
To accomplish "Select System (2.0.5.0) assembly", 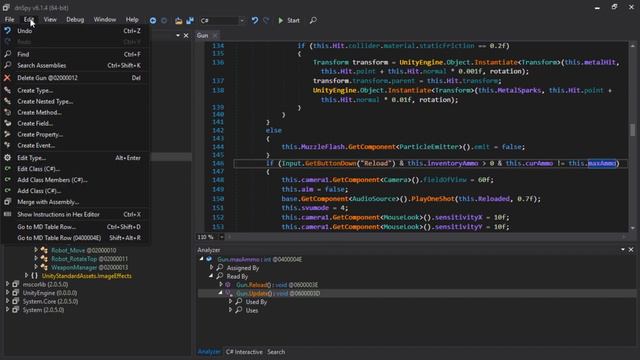I will [x=43, y=310].
